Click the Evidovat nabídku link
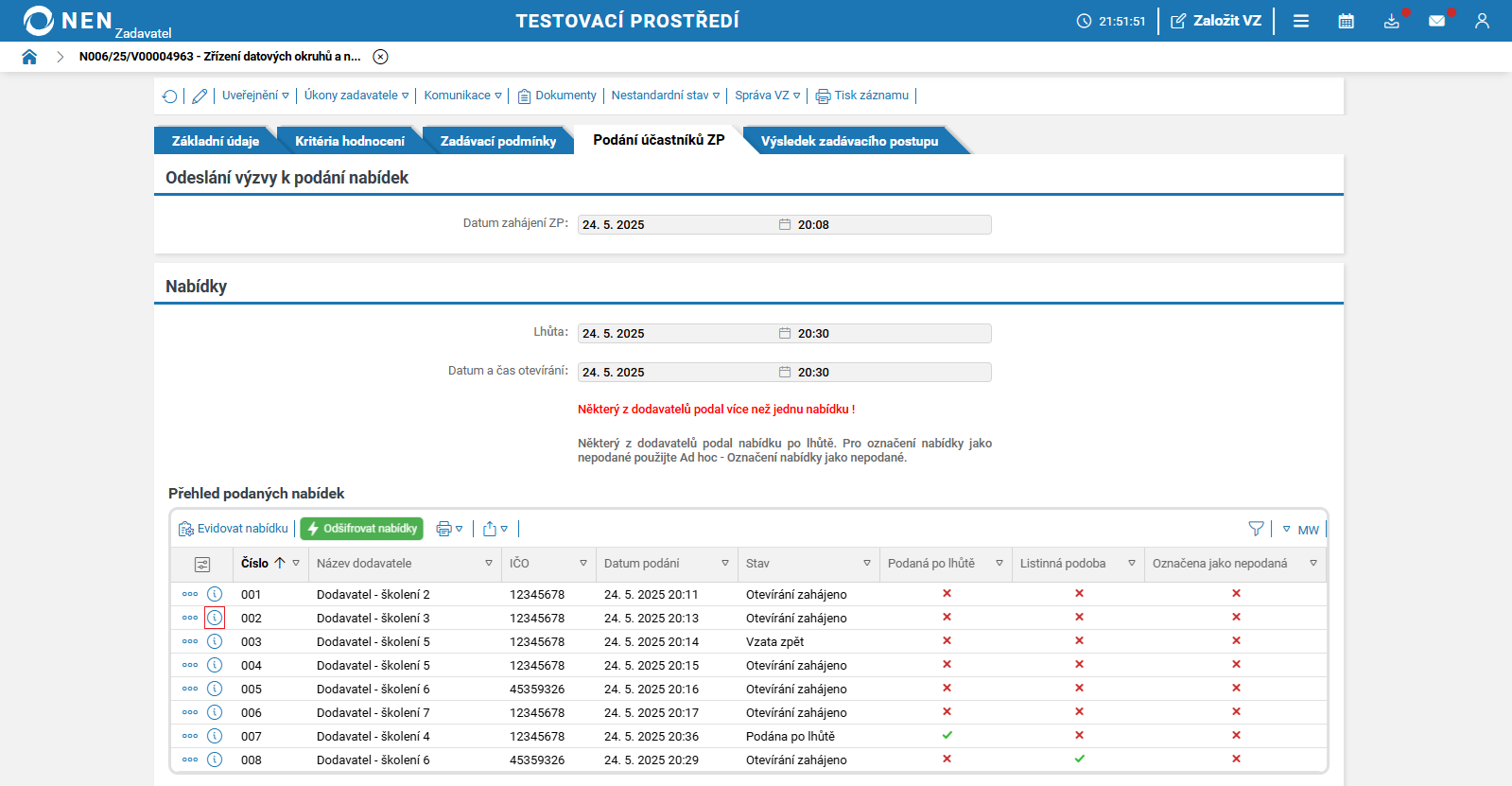Screen dimensions: 1512x786 [234, 529]
